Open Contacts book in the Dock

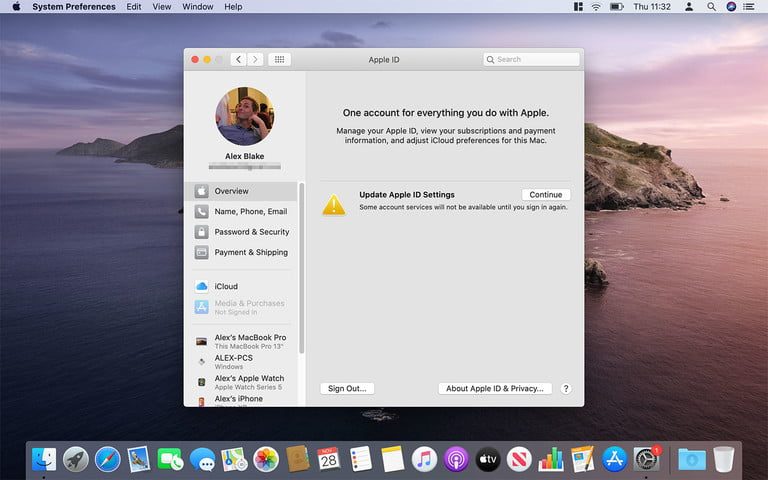[297, 459]
